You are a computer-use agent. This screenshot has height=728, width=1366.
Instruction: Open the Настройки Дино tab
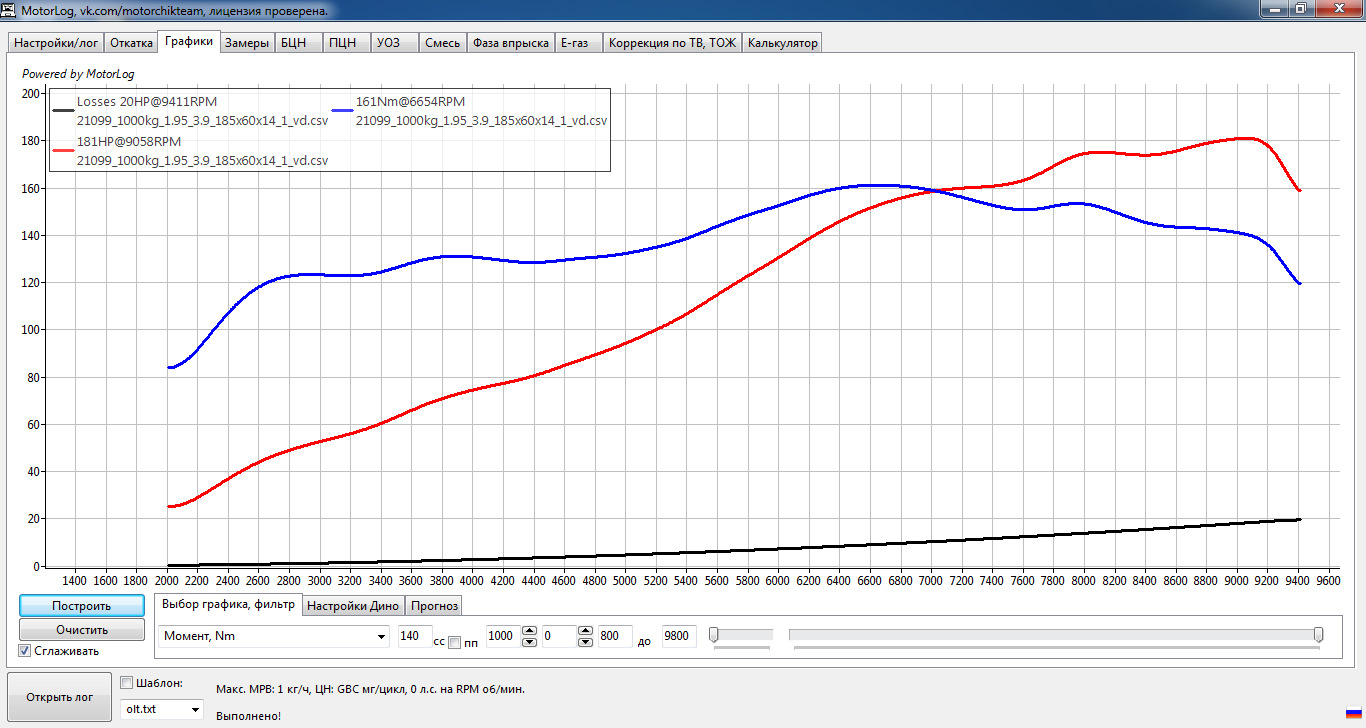(x=353, y=606)
